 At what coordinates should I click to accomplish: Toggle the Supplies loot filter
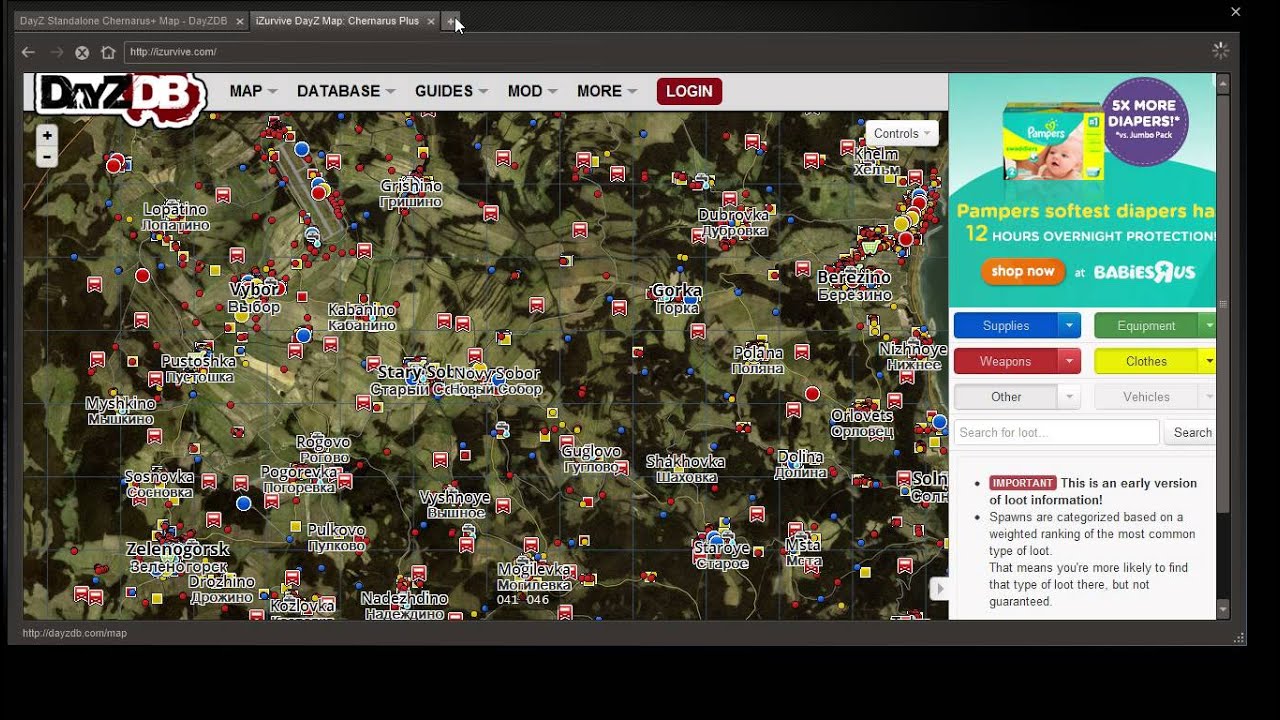click(x=1006, y=326)
